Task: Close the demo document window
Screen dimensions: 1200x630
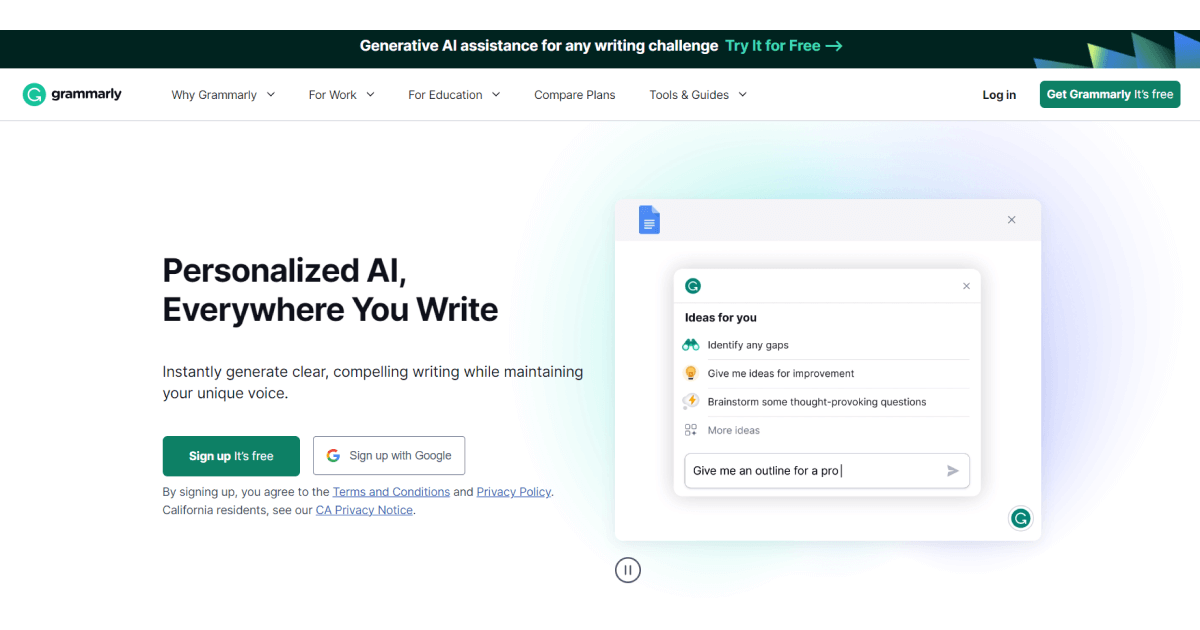Action: point(1011,220)
